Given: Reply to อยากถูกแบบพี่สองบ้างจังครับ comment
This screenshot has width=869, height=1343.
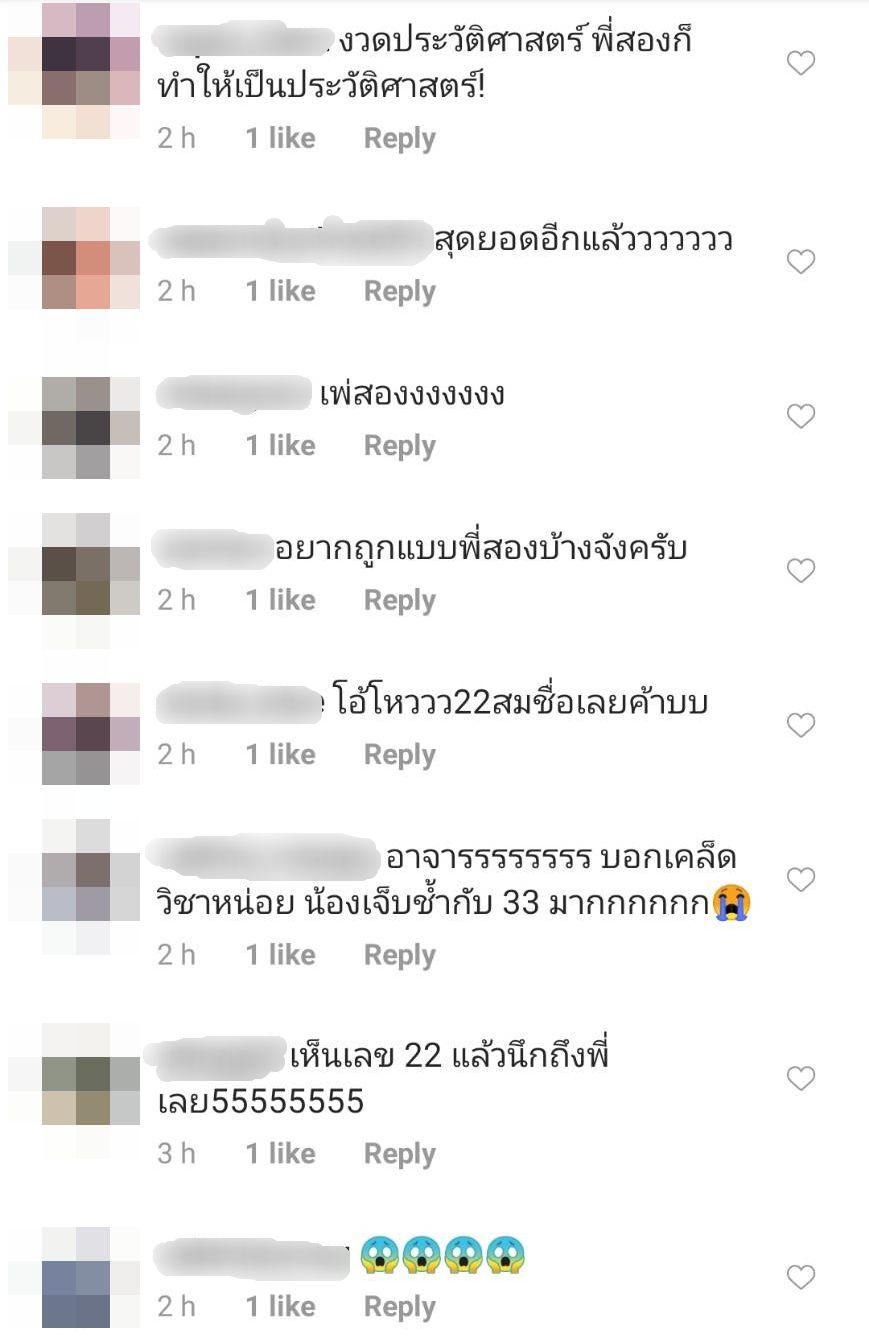Looking at the screenshot, I should [399, 601].
